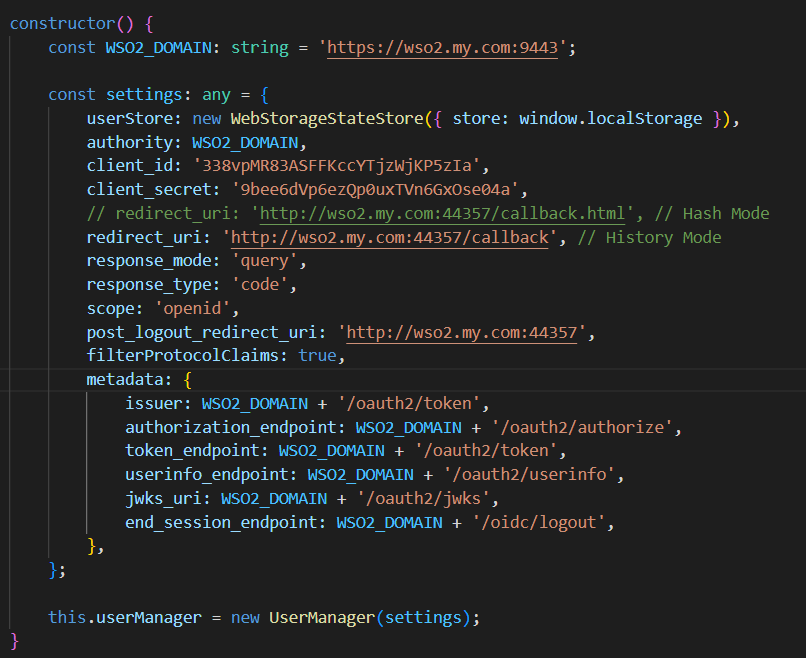Open the History Mode callback URL
The image size is (806, 658).
coord(389,237)
